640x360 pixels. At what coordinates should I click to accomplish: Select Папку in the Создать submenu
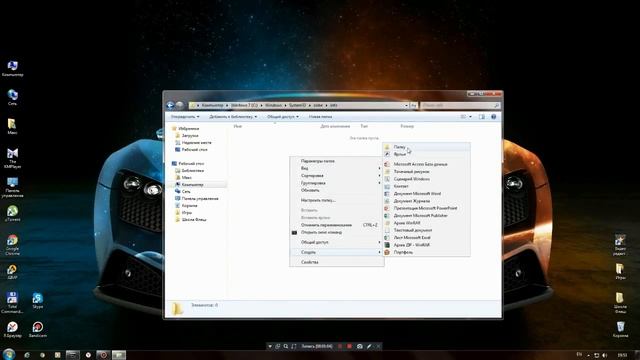426,147
